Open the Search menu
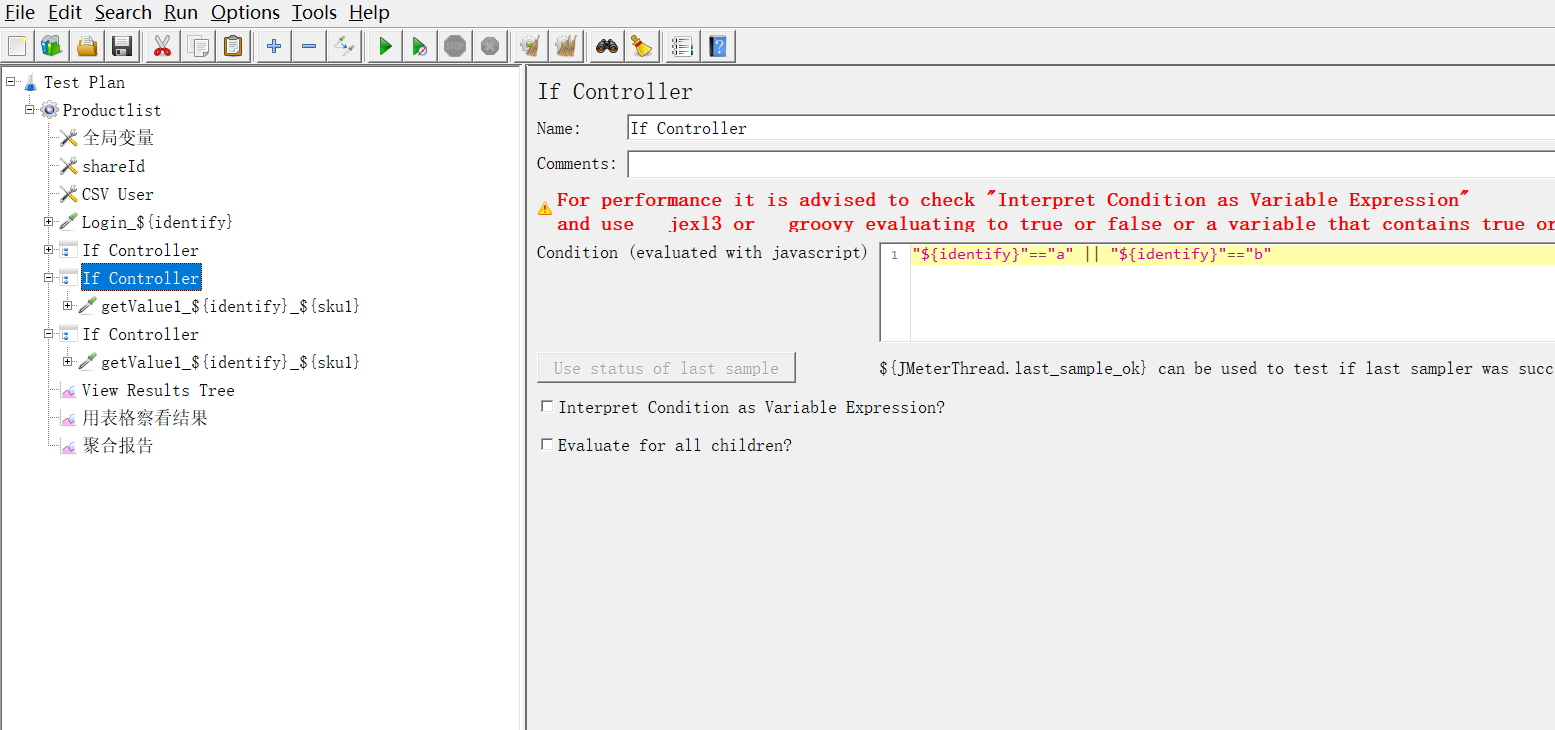The width and height of the screenshot is (1555, 730). pos(123,13)
